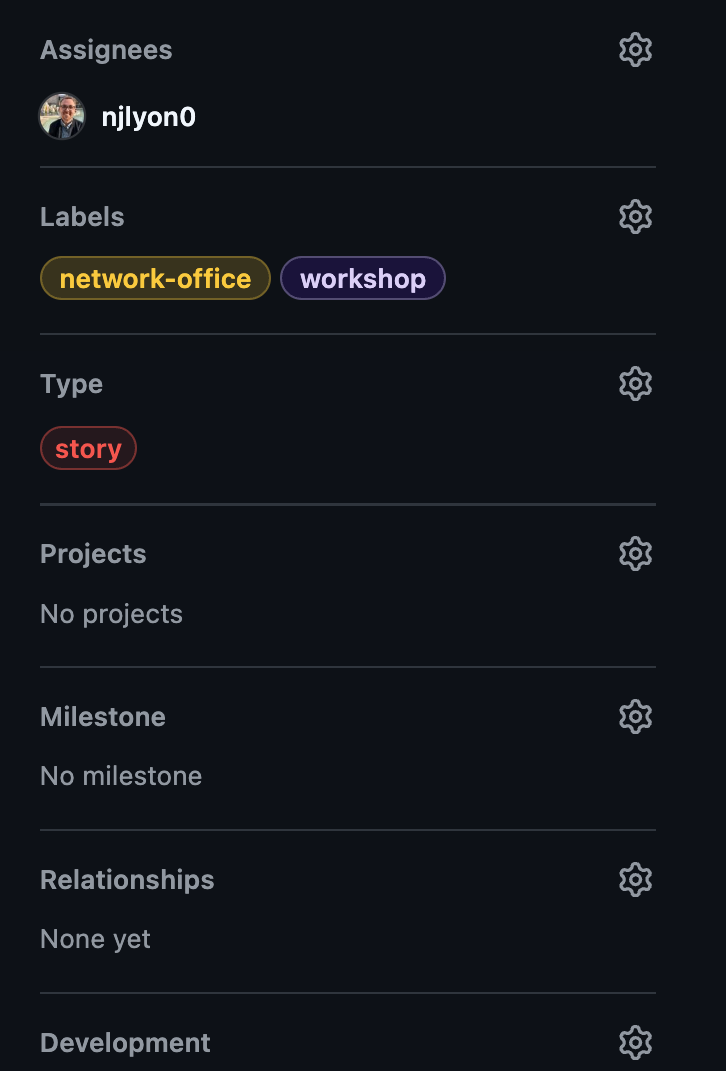Filter by the network-office label
726x1071 pixels.
(x=155, y=278)
